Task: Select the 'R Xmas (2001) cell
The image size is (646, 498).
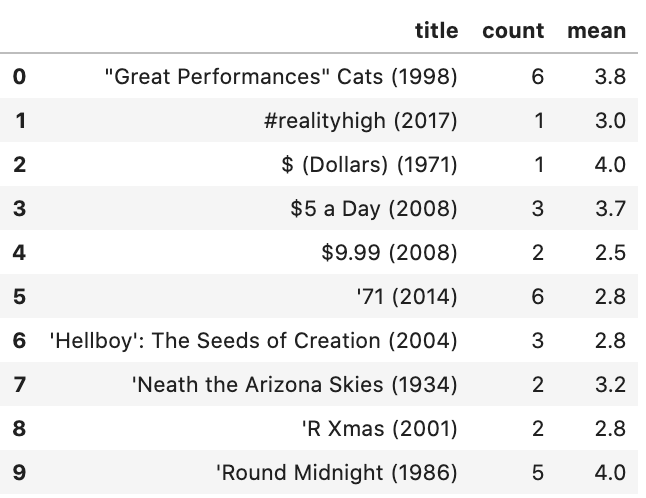Action: [x=379, y=429]
